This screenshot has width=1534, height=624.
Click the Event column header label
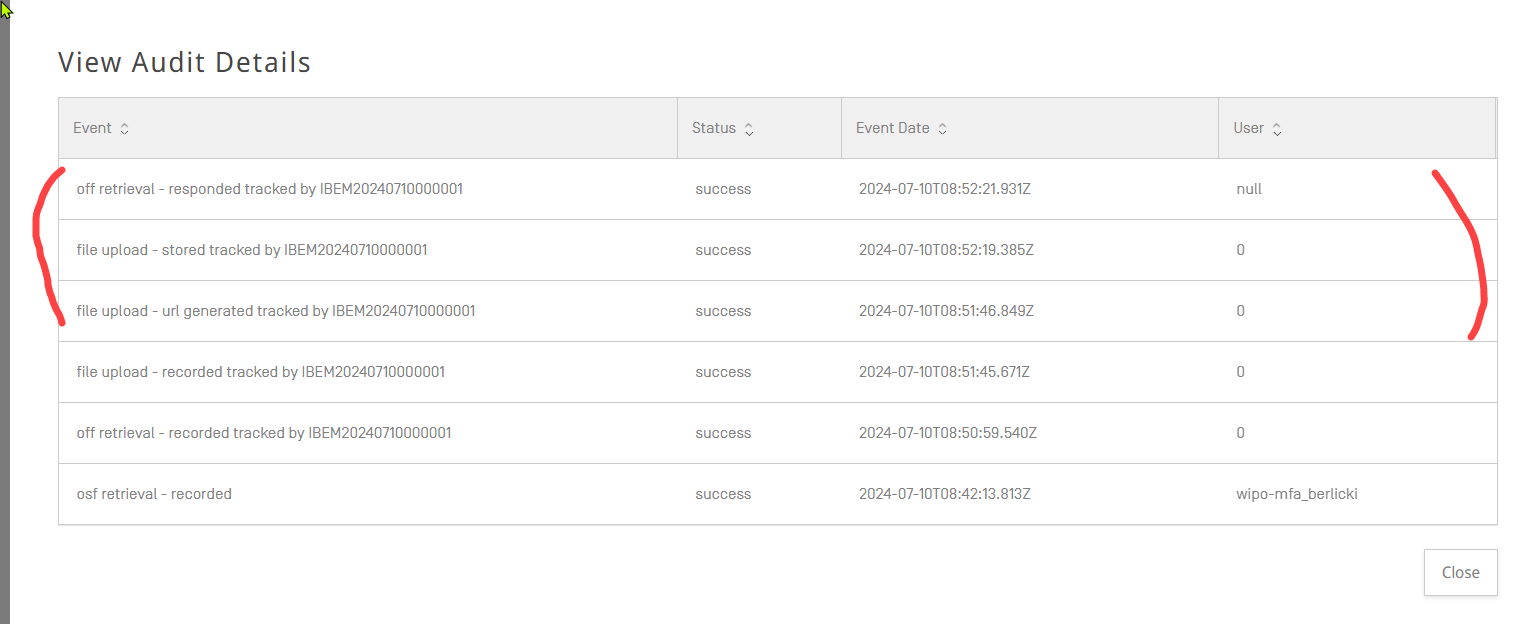(x=92, y=129)
